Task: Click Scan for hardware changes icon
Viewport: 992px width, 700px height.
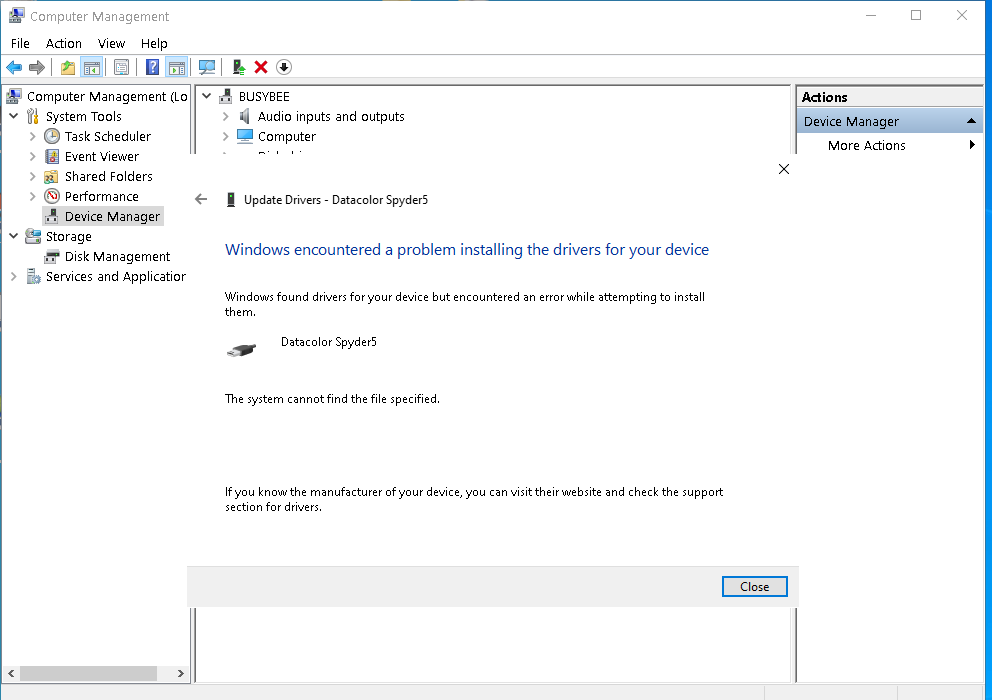Action: pos(207,67)
